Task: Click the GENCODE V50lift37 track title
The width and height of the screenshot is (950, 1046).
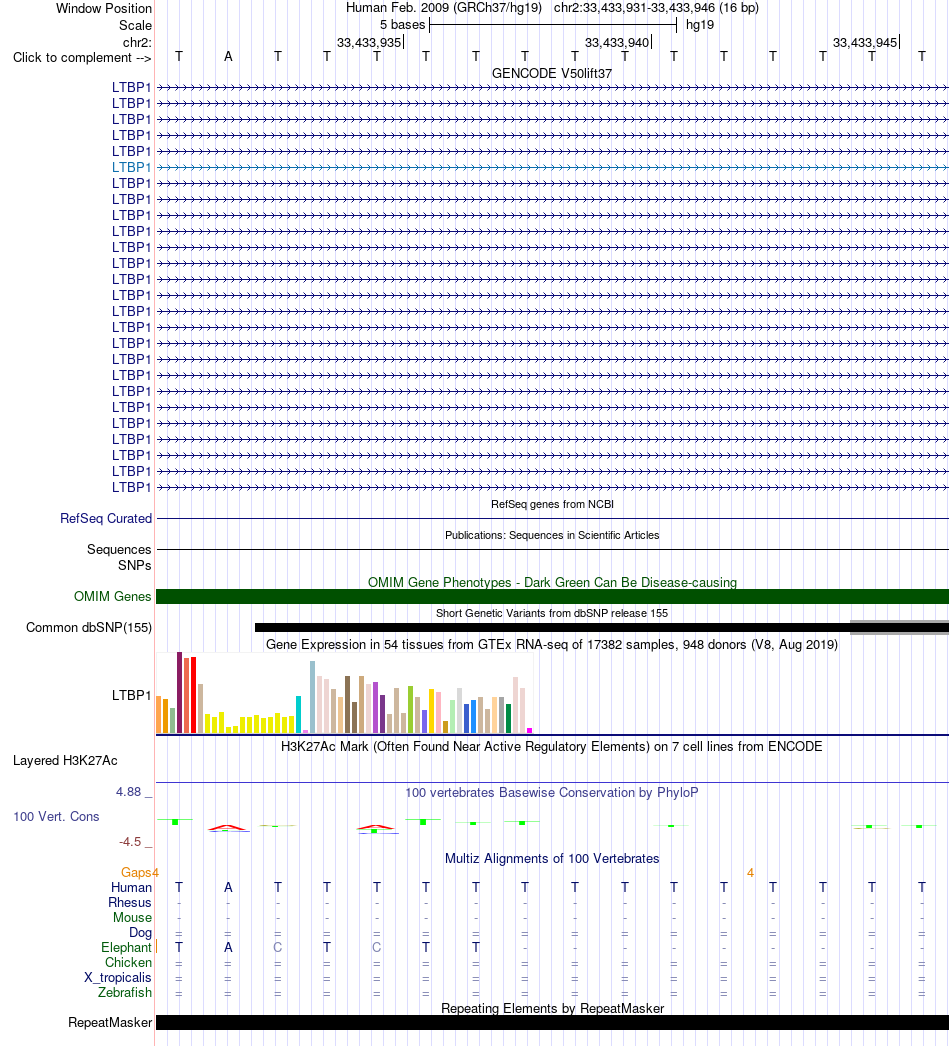Action: [x=552, y=73]
